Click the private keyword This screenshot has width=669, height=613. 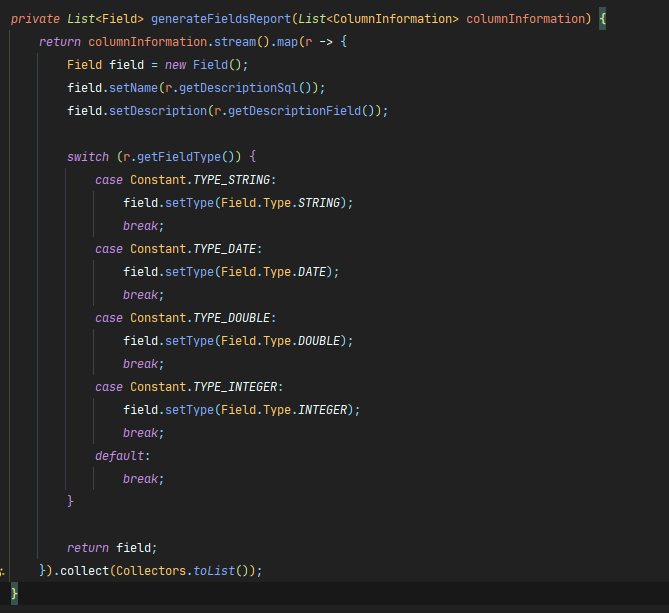click(35, 19)
